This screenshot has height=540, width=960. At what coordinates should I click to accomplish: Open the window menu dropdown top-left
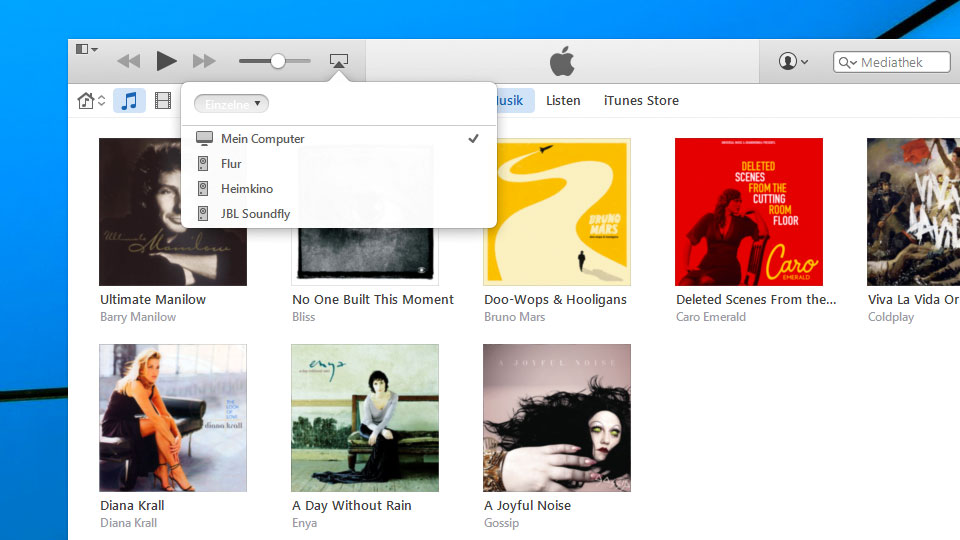[x=87, y=49]
